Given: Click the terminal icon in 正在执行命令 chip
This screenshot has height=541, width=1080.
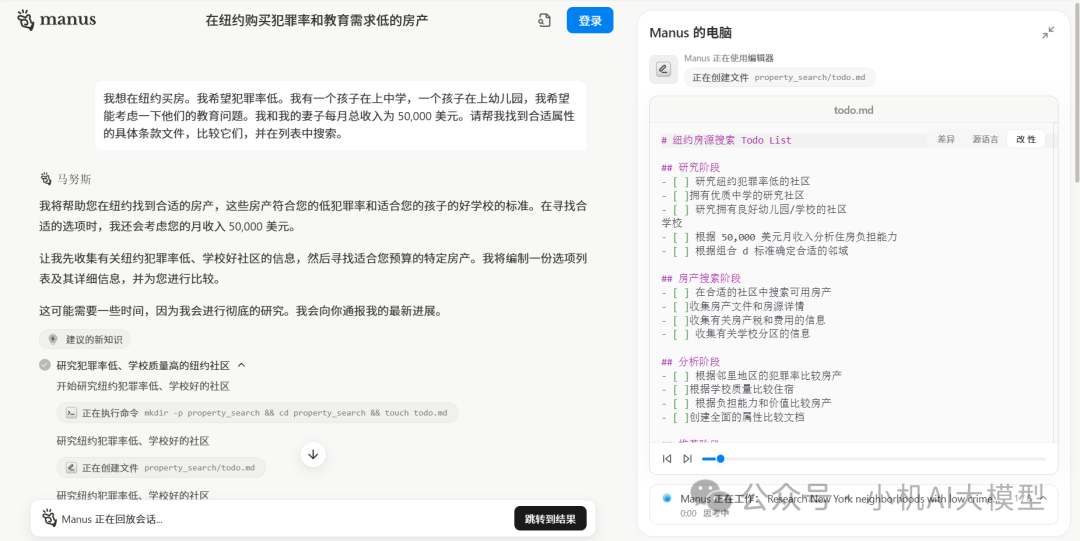Looking at the screenshot, I should pos(71,413).
